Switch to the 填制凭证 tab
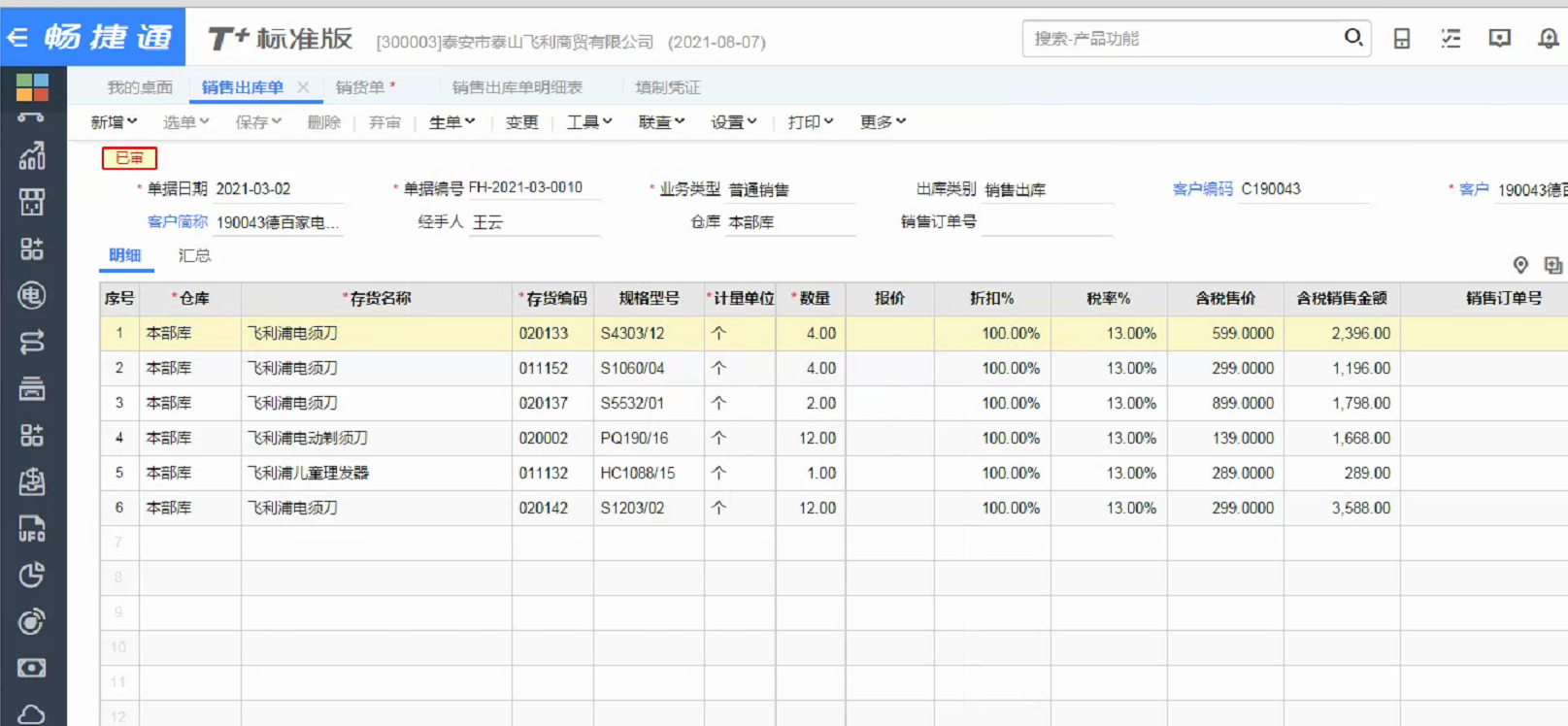Viewport: 1568px width, 726px height. click(668, 87)
